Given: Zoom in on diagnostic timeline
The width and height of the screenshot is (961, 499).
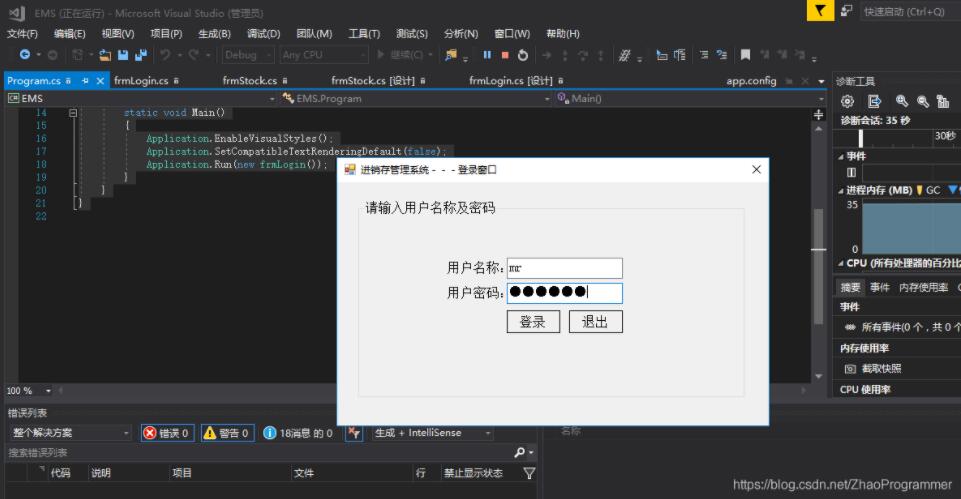Looking at the screenshot, I should 902,101.
